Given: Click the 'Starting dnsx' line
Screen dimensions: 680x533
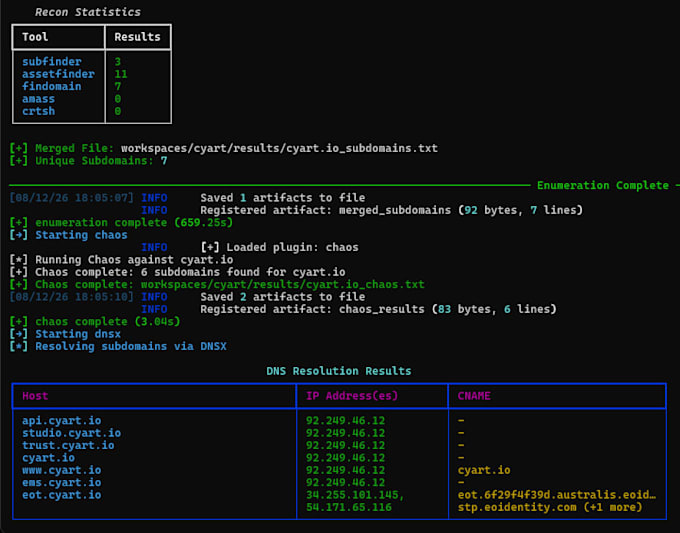Looking at the screenshot, I should coord(65,334).
